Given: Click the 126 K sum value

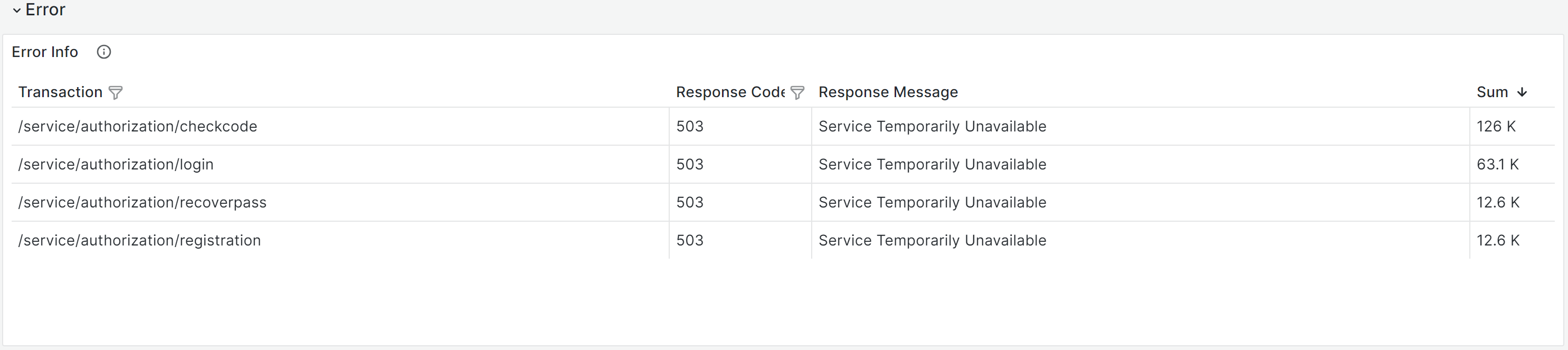Looking at the screenshot, I should [x=1496, y=126].
